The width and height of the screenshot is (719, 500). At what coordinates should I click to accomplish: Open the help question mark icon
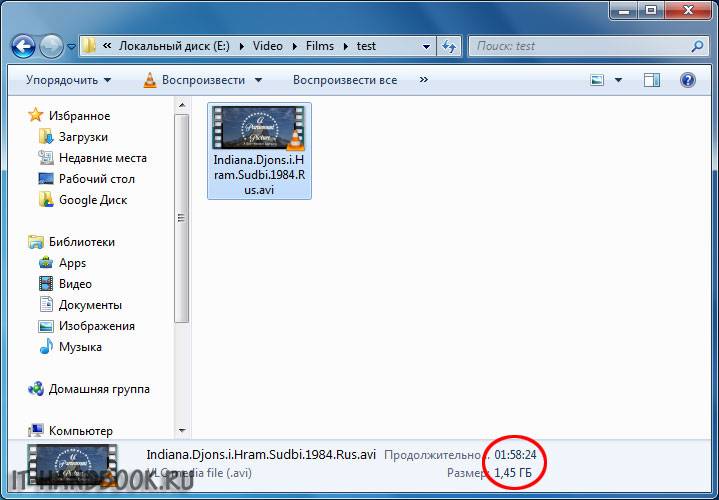pyautogui.click(x=688, y=80)
